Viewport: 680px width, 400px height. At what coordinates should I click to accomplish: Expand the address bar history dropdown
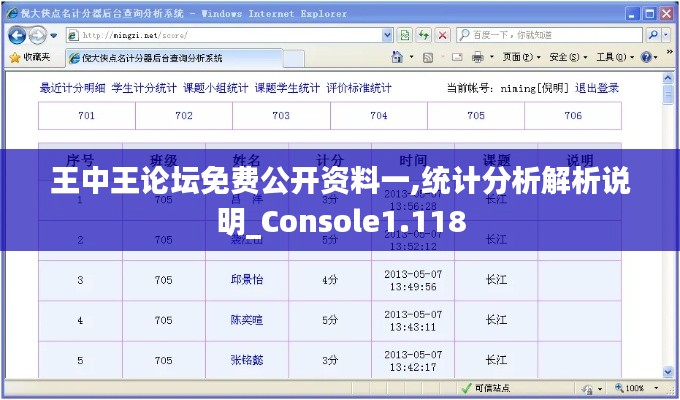(388, 35)
